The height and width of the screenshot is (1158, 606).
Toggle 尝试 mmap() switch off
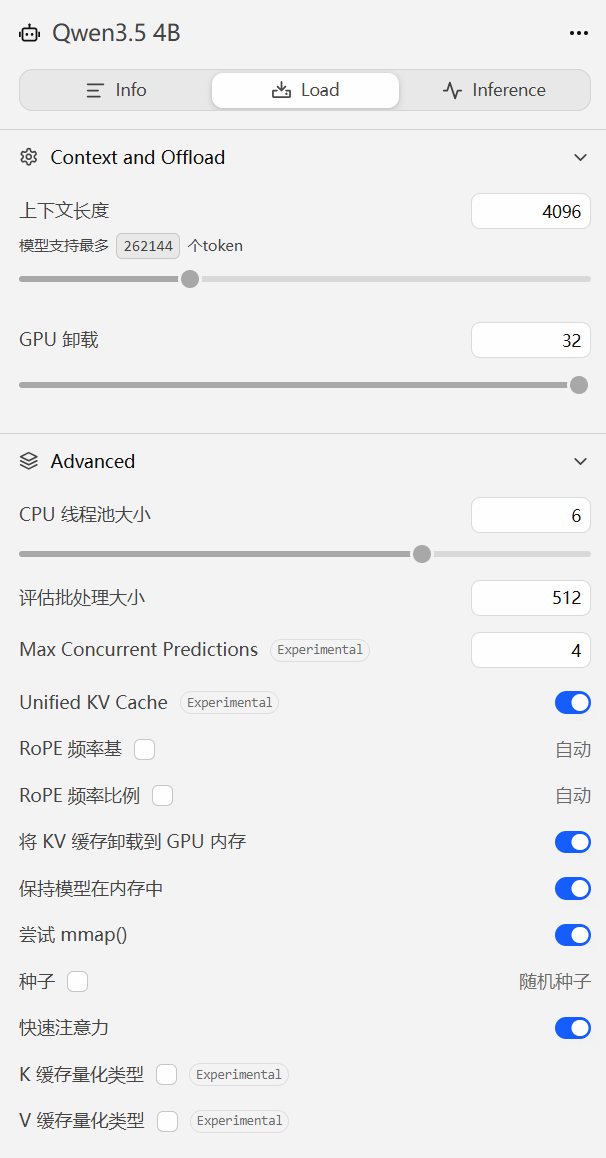click(573, 935)
